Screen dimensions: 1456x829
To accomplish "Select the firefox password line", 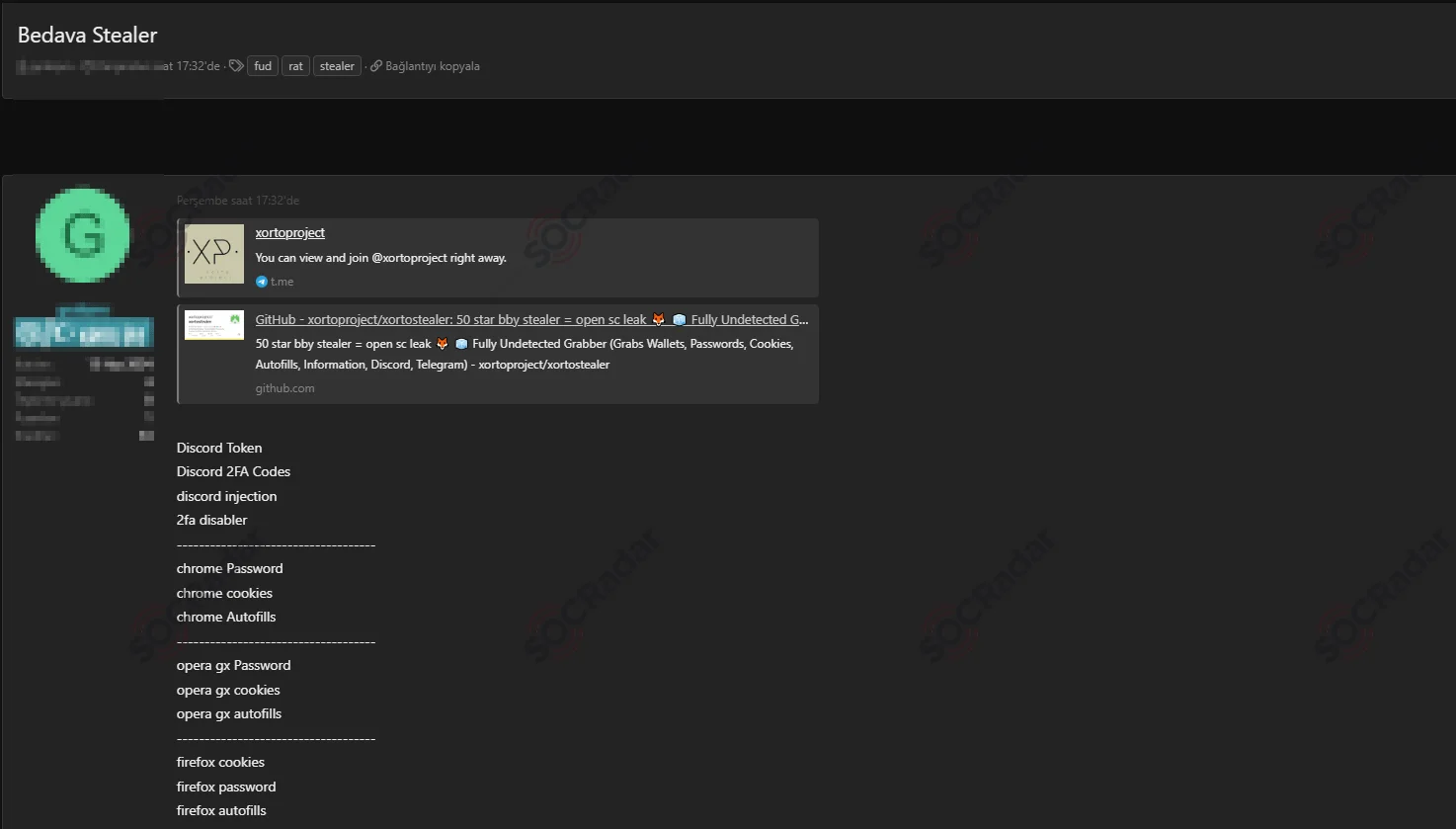I will tap(226, 787).
